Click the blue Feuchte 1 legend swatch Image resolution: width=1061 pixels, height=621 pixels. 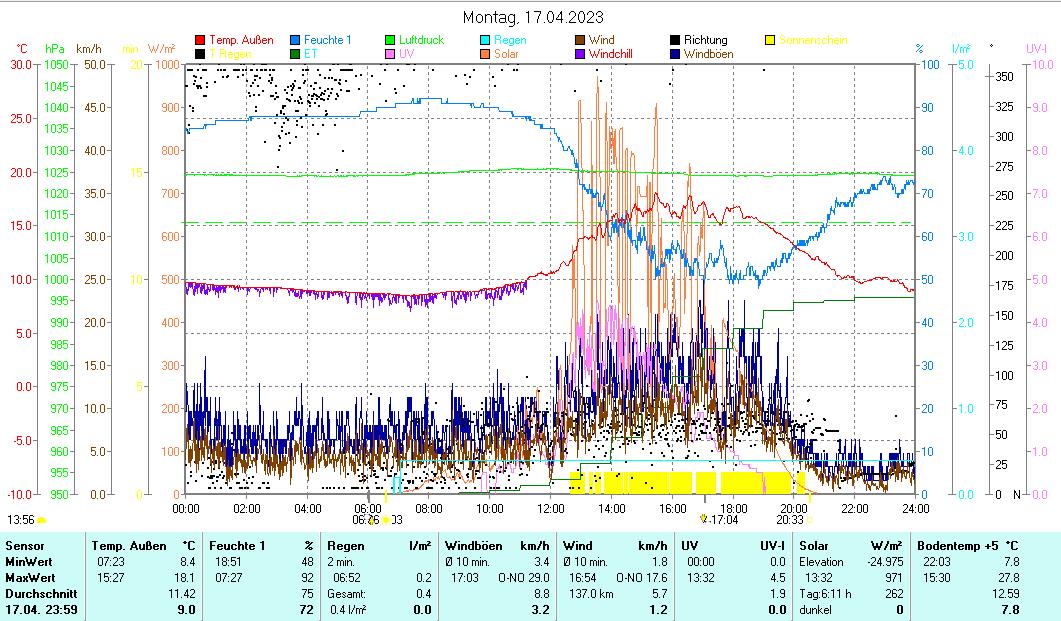click(295, 41)
